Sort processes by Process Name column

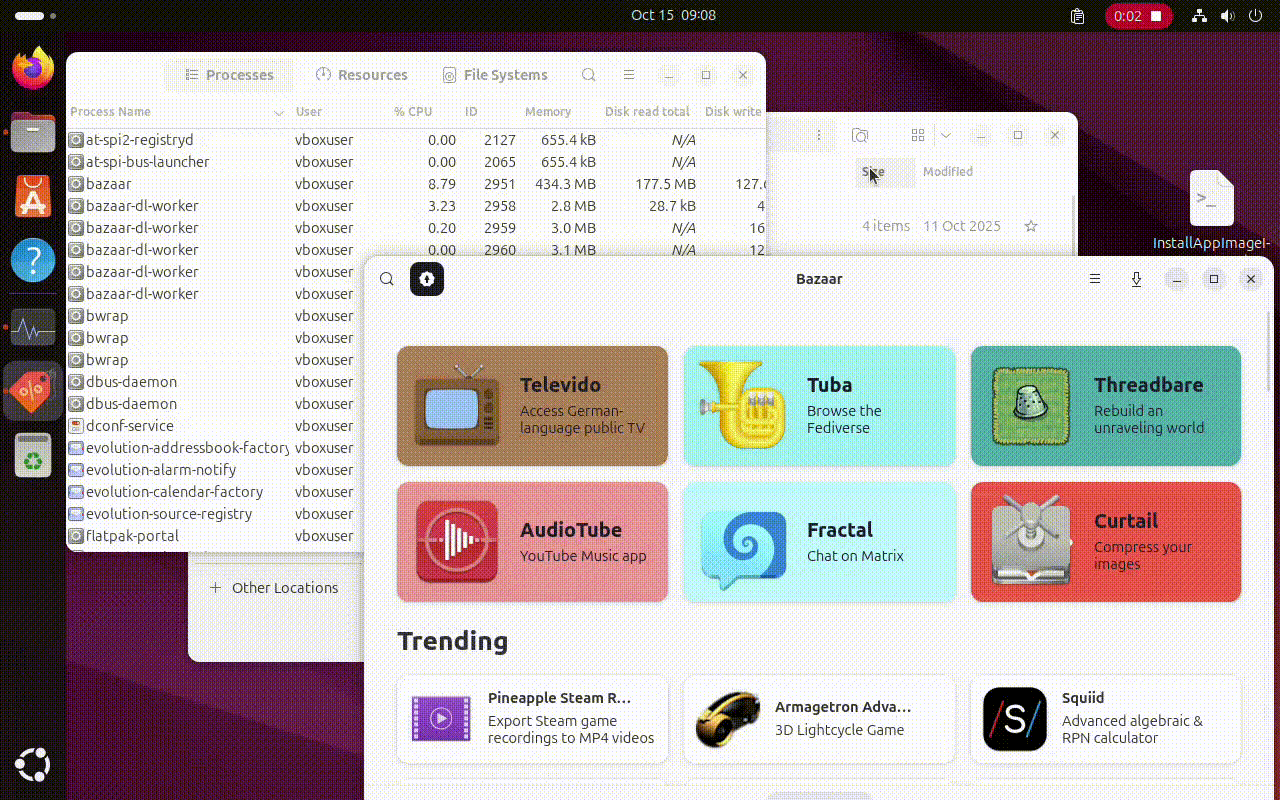[170, 112]
